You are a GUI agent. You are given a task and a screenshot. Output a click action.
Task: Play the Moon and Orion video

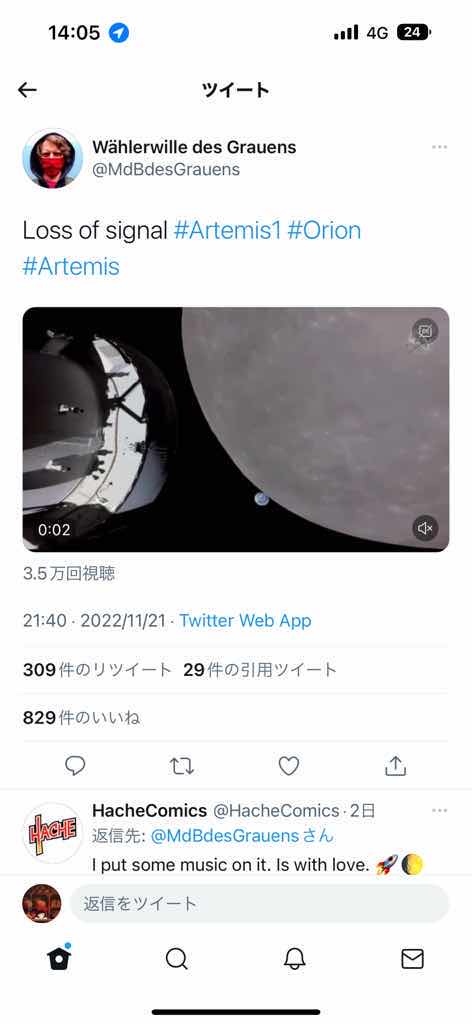pos(236,429)
